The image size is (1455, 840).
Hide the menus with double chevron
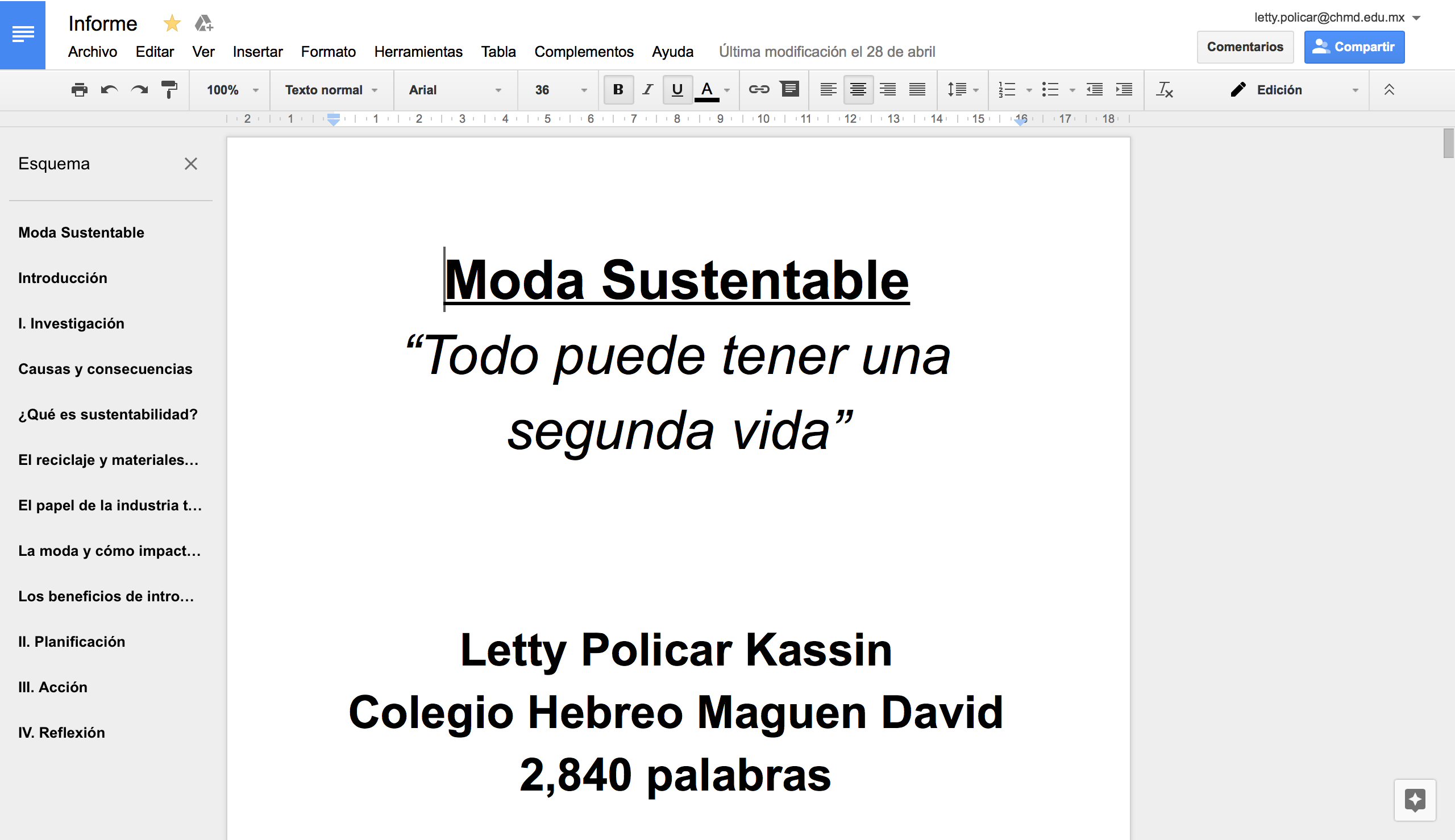pyautogui.click(x=1389, y=89)
